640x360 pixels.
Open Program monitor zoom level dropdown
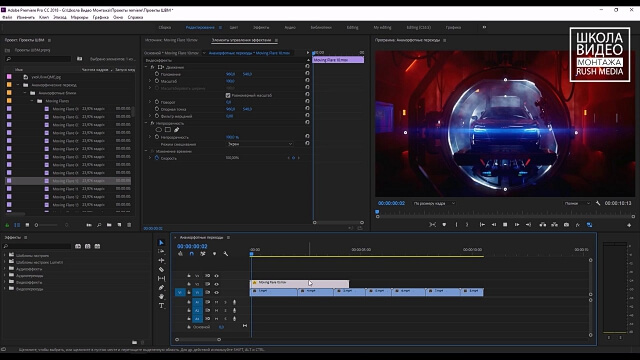pyautogui.click(x=433, y=203)
